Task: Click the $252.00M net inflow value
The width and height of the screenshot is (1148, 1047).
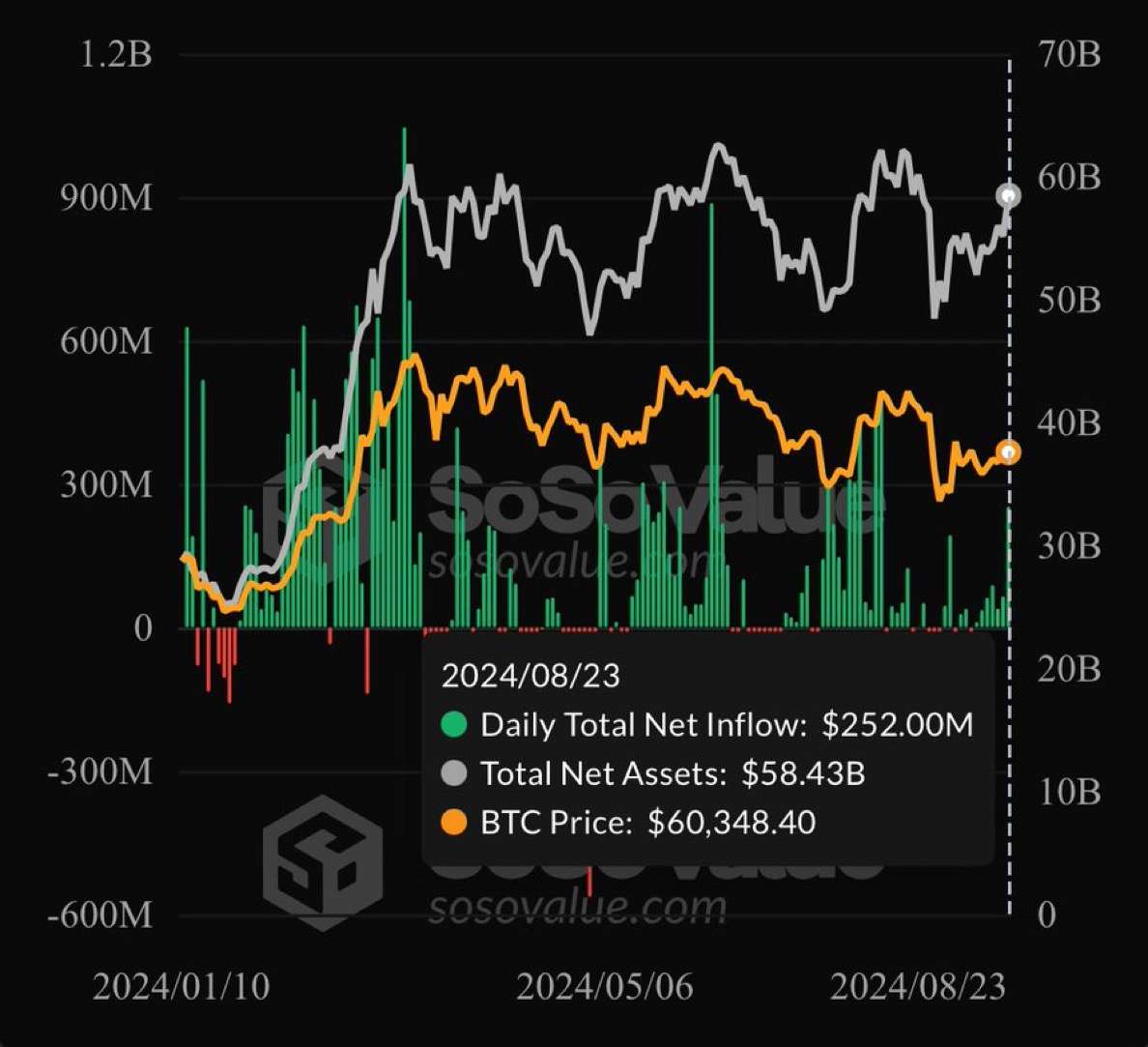Action: coord(898,725)
